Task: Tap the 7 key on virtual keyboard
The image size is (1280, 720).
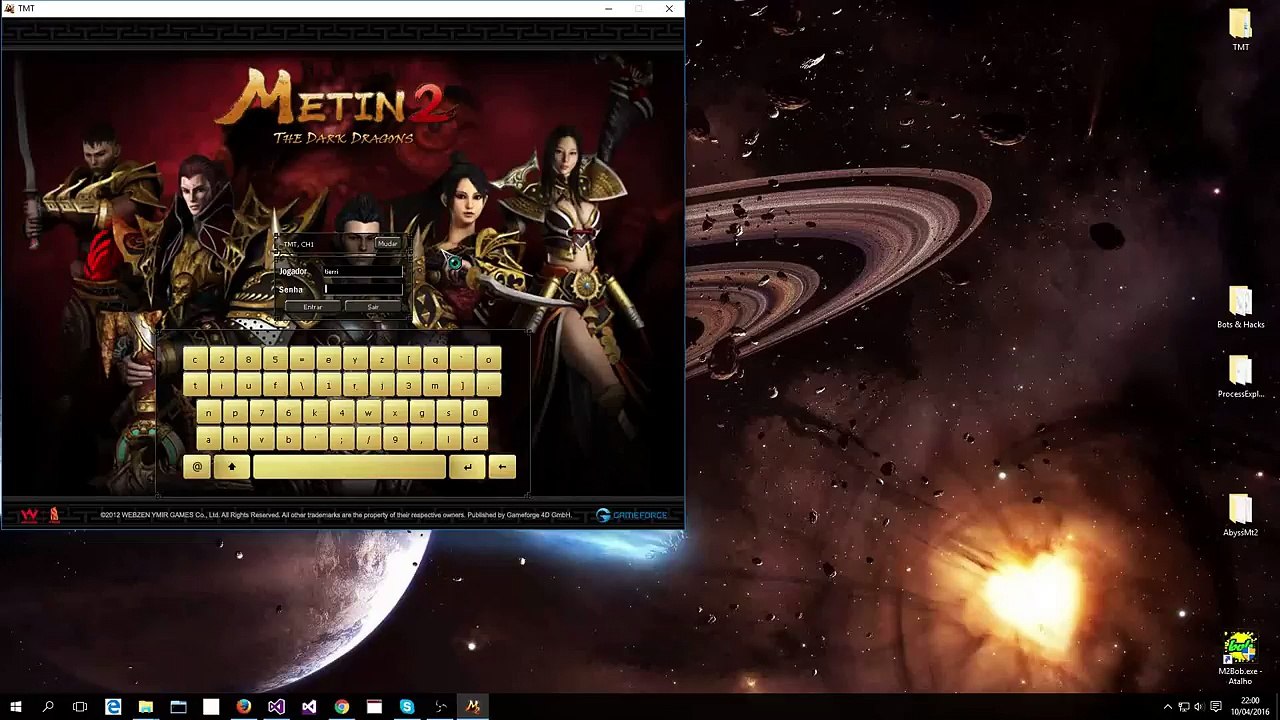Action: point(261,413)
